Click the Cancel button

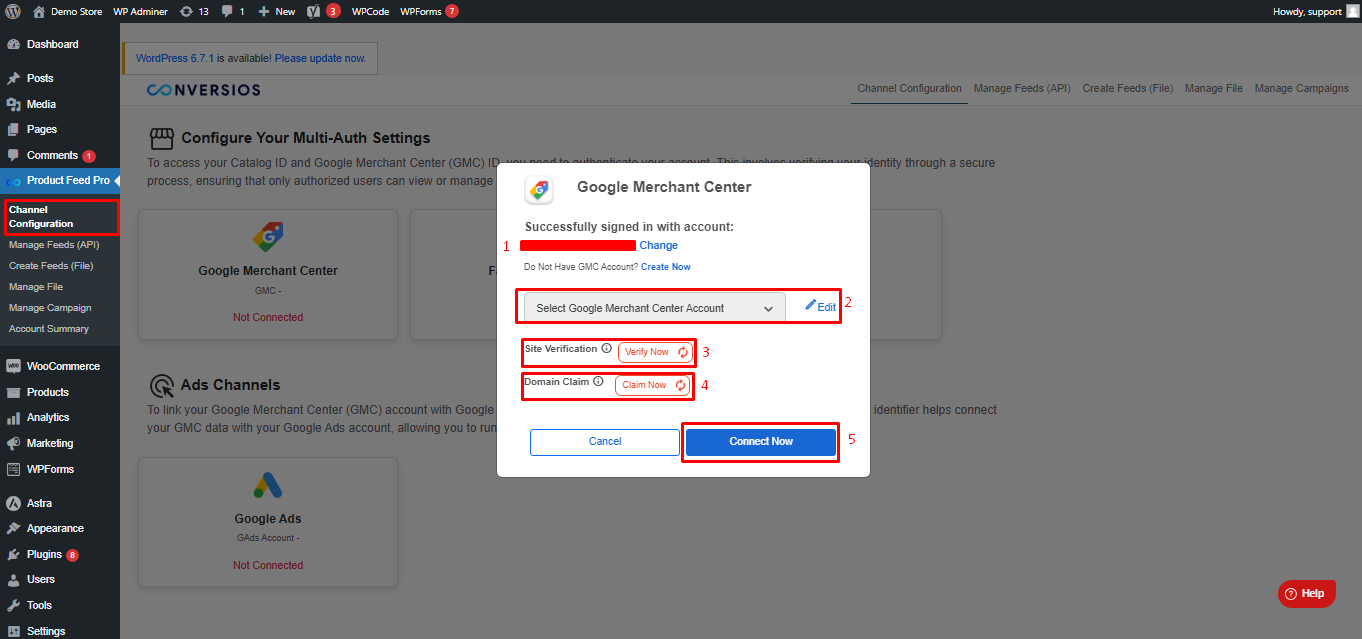[605, 442]
